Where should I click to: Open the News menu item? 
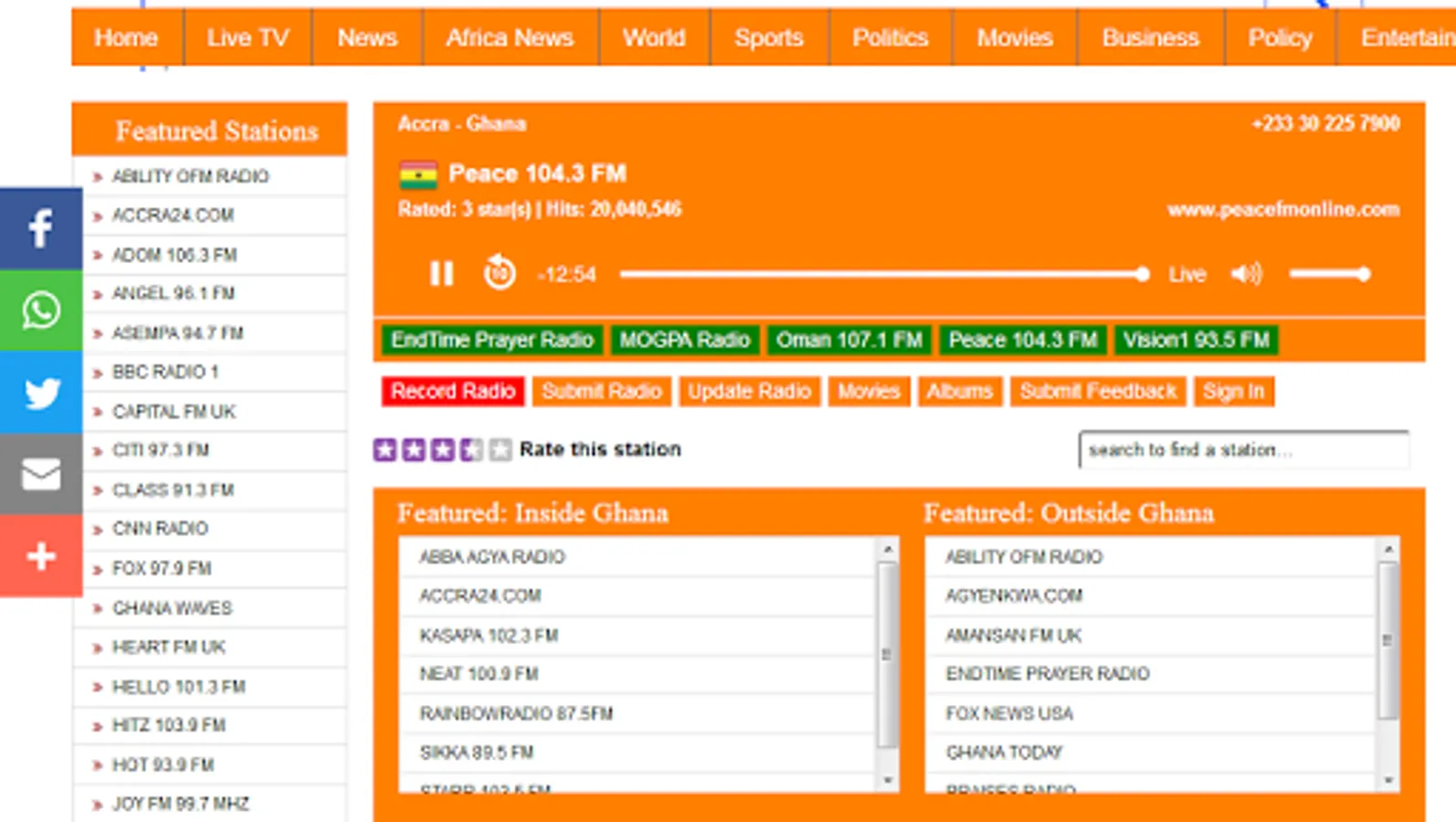tap(367, 37)
